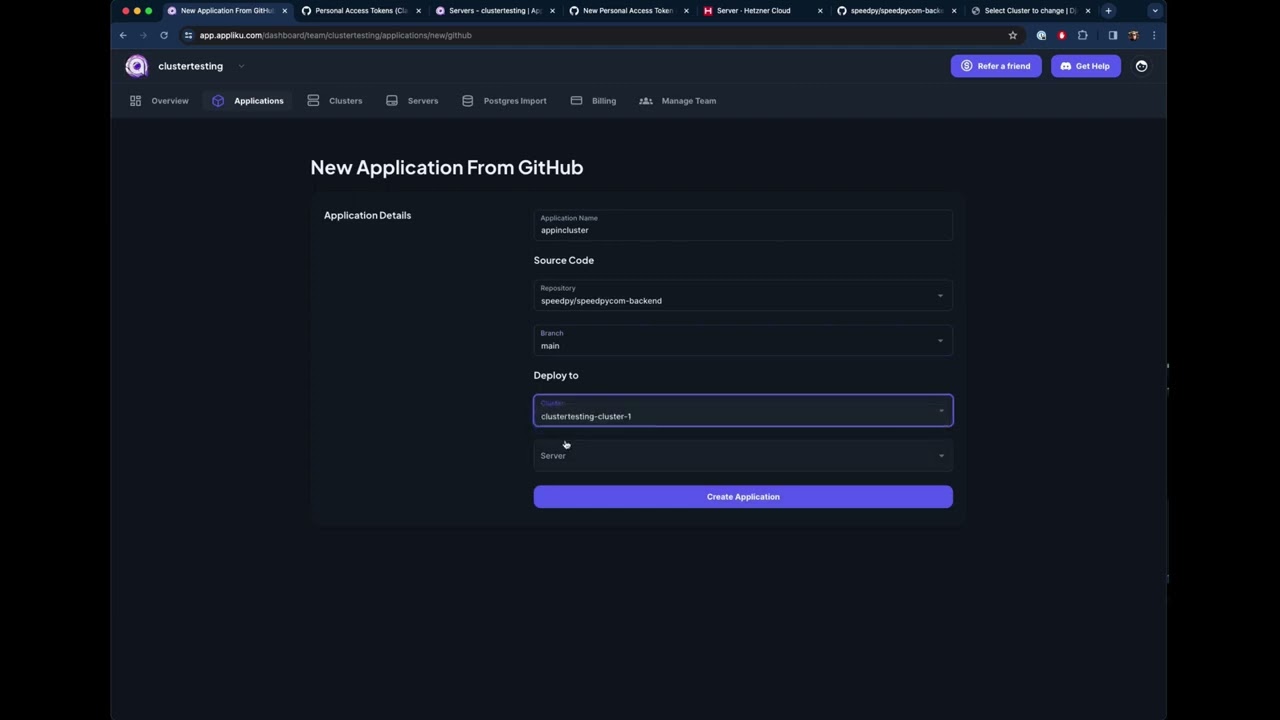Click the Application Name input field
This screenshot has width=1280, height=720.
coord(743,225)
